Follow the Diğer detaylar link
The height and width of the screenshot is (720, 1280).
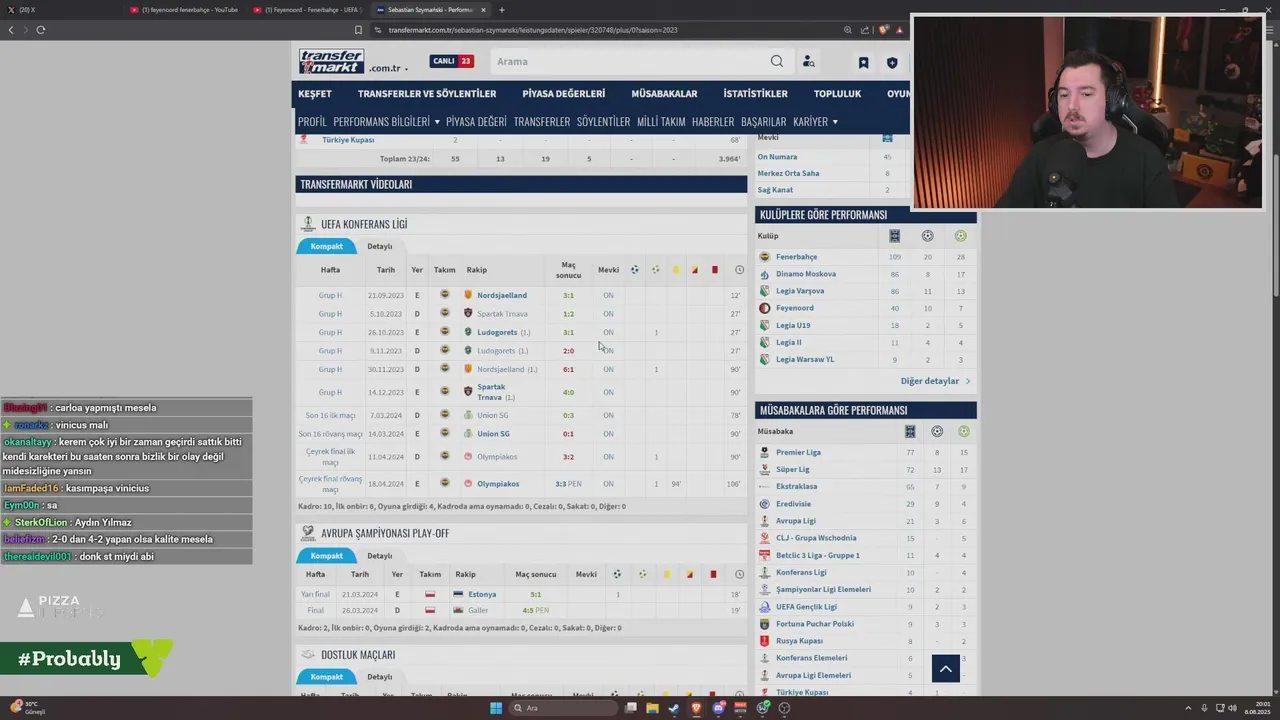(x=935, y=381)
